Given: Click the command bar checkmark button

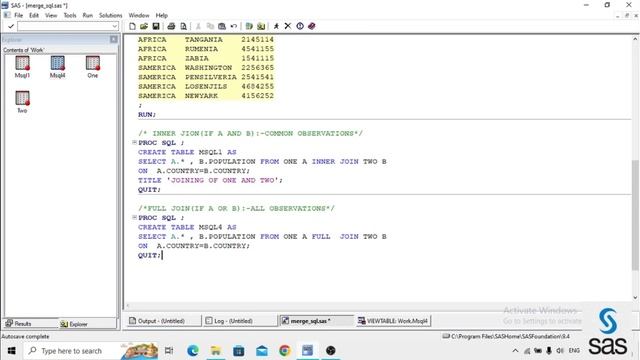Looking at the screenshot, I should 11,26.
